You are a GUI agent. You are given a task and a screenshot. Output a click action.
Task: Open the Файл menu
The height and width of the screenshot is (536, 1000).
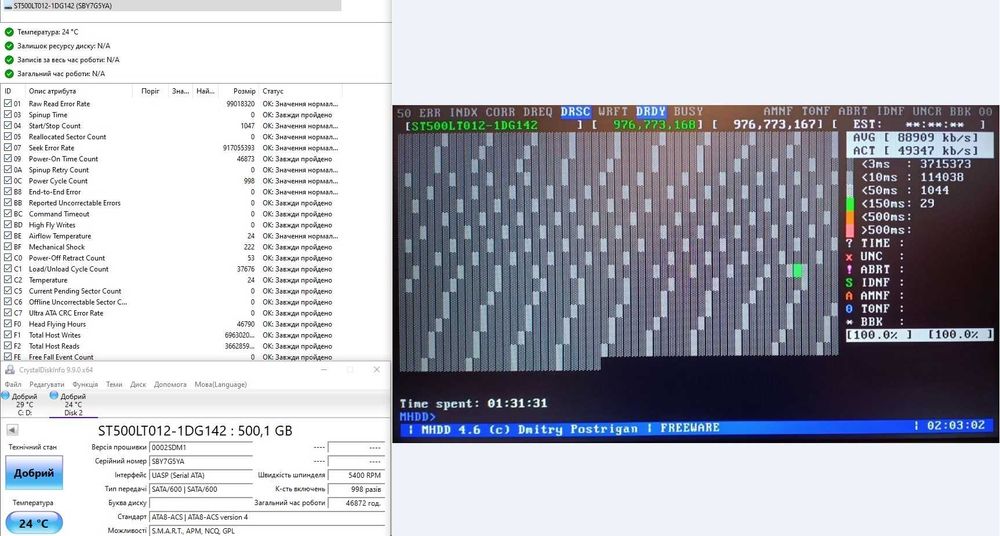coord(13,385)
